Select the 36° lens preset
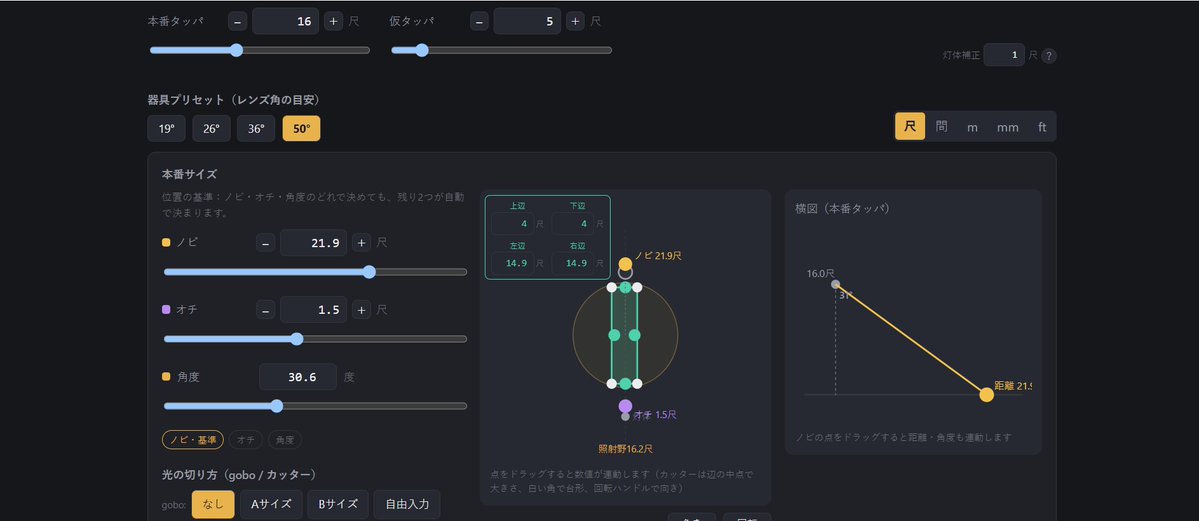Viewport: 1199px width, 521px height. (256, 129)
